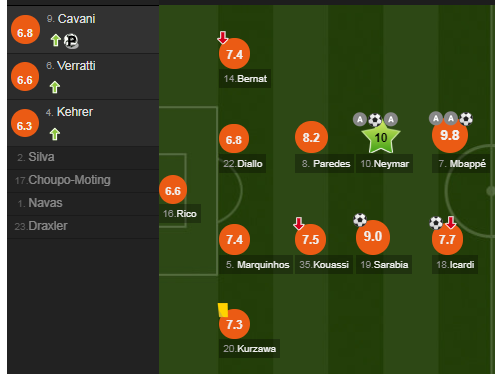
Task: Click Neymar's green star rating icon
Action: [381, 137]
